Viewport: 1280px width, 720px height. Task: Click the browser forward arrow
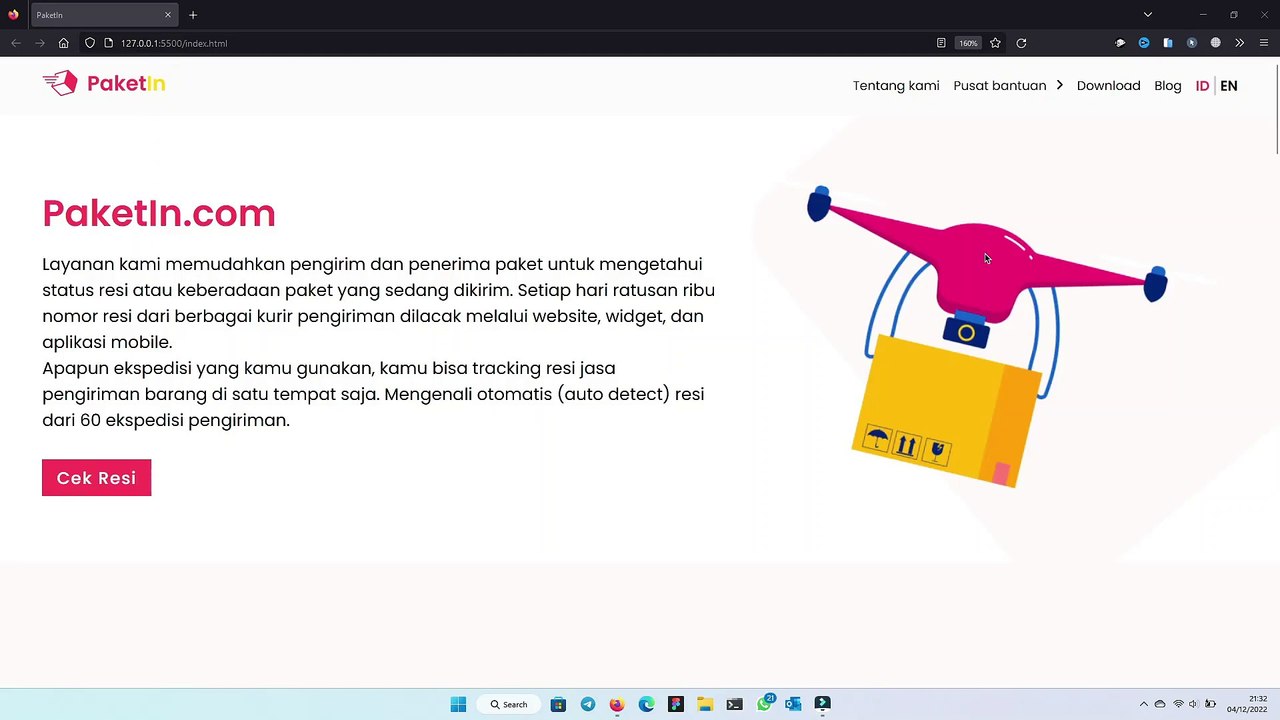(x=40, y=43)
